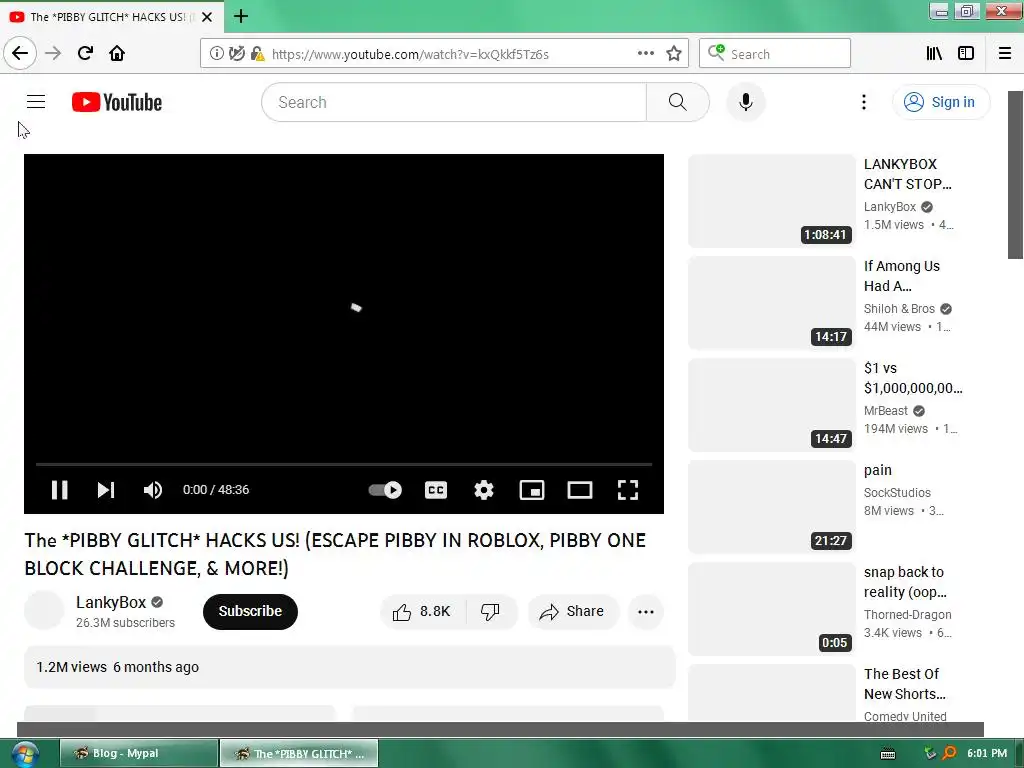Image resolution: width=1024 pixels, height=768 pixels.
Task: Skip to the next video
Action: [x=106, y=490]
